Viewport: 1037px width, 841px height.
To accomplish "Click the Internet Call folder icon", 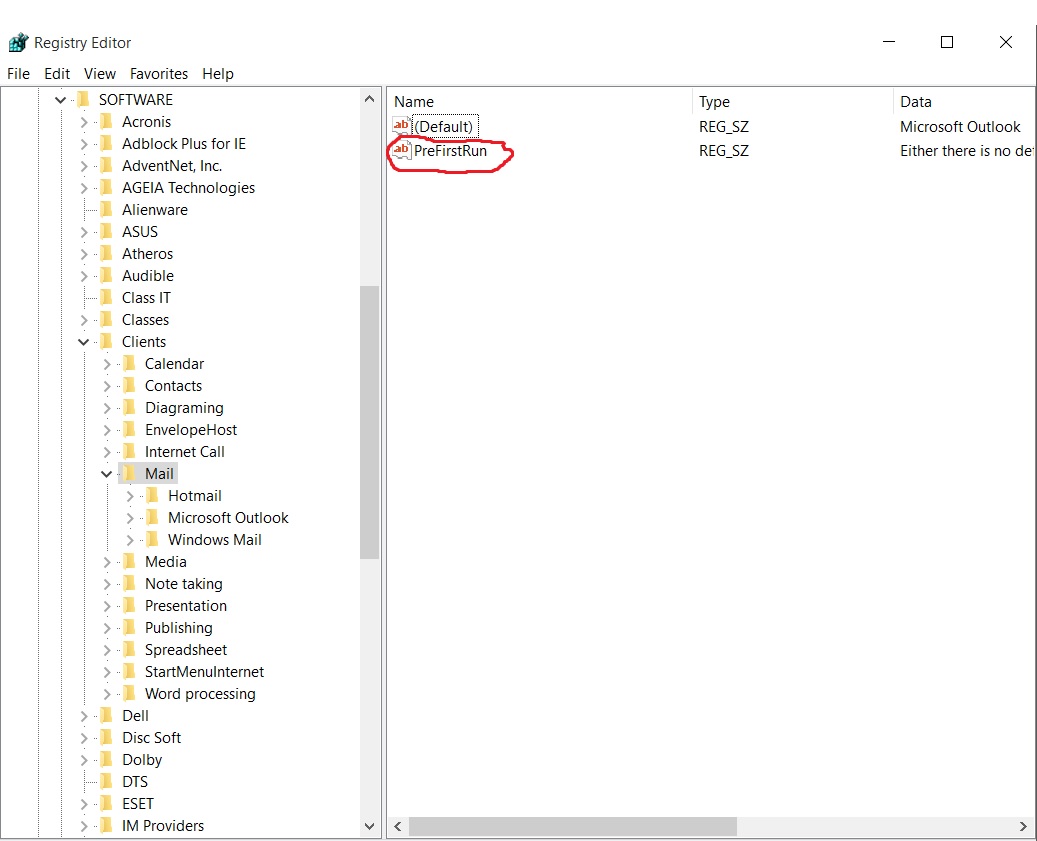I will [130, 452].
